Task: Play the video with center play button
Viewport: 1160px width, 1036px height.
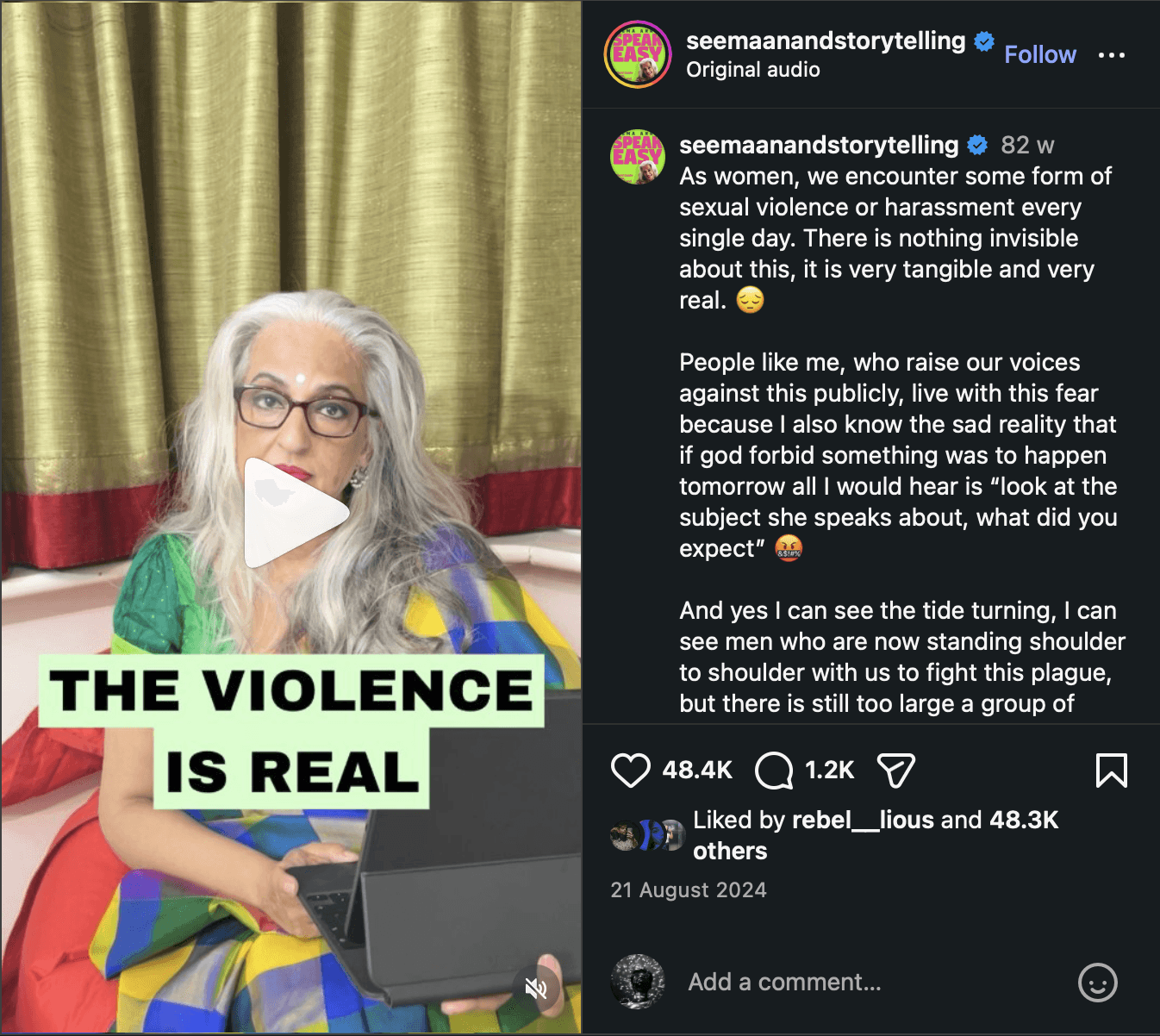Action: tap(296, 513)
